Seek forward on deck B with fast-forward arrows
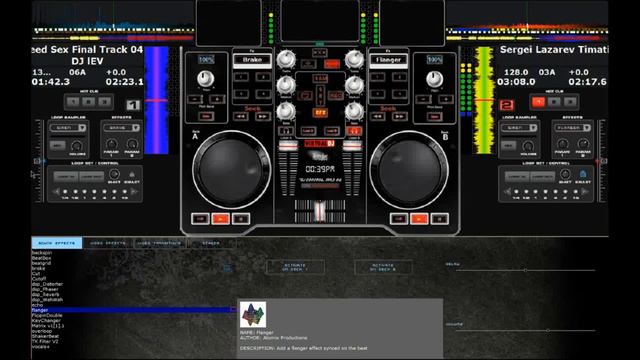 [x=399, y=117]
